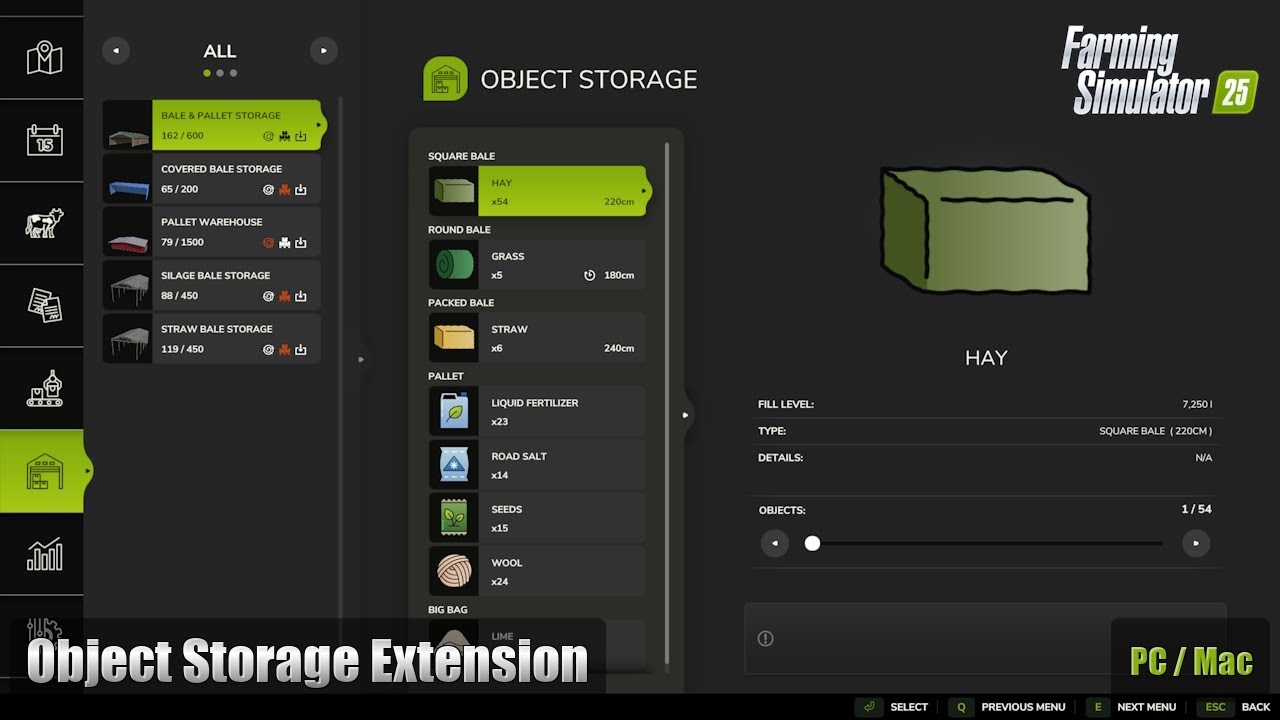Click orange bale icon on Pallet Warehouse row
This screenshot has height=720, width=1280.
(268, 243)
